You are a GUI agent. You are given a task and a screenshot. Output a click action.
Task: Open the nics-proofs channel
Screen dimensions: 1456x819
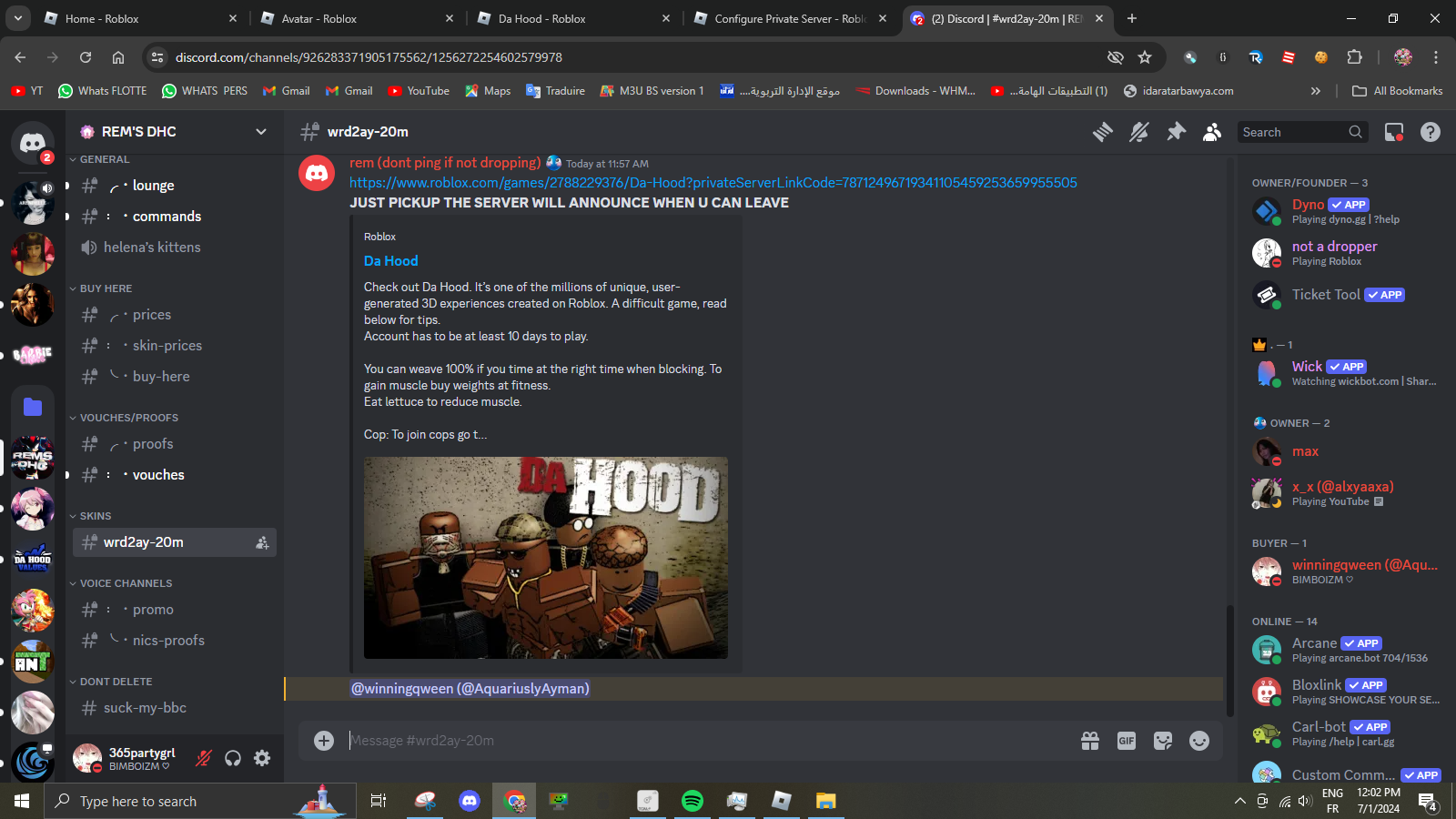click(x=175, y=641)
